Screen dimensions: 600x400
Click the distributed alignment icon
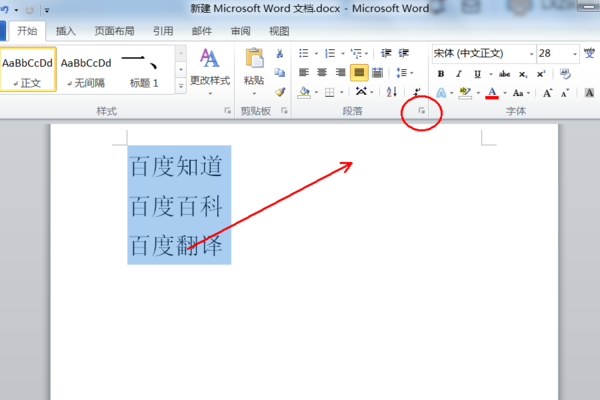pos(377,72)
